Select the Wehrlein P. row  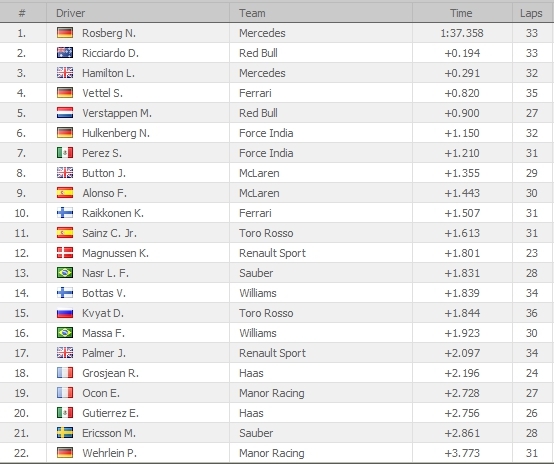point(277,453)
